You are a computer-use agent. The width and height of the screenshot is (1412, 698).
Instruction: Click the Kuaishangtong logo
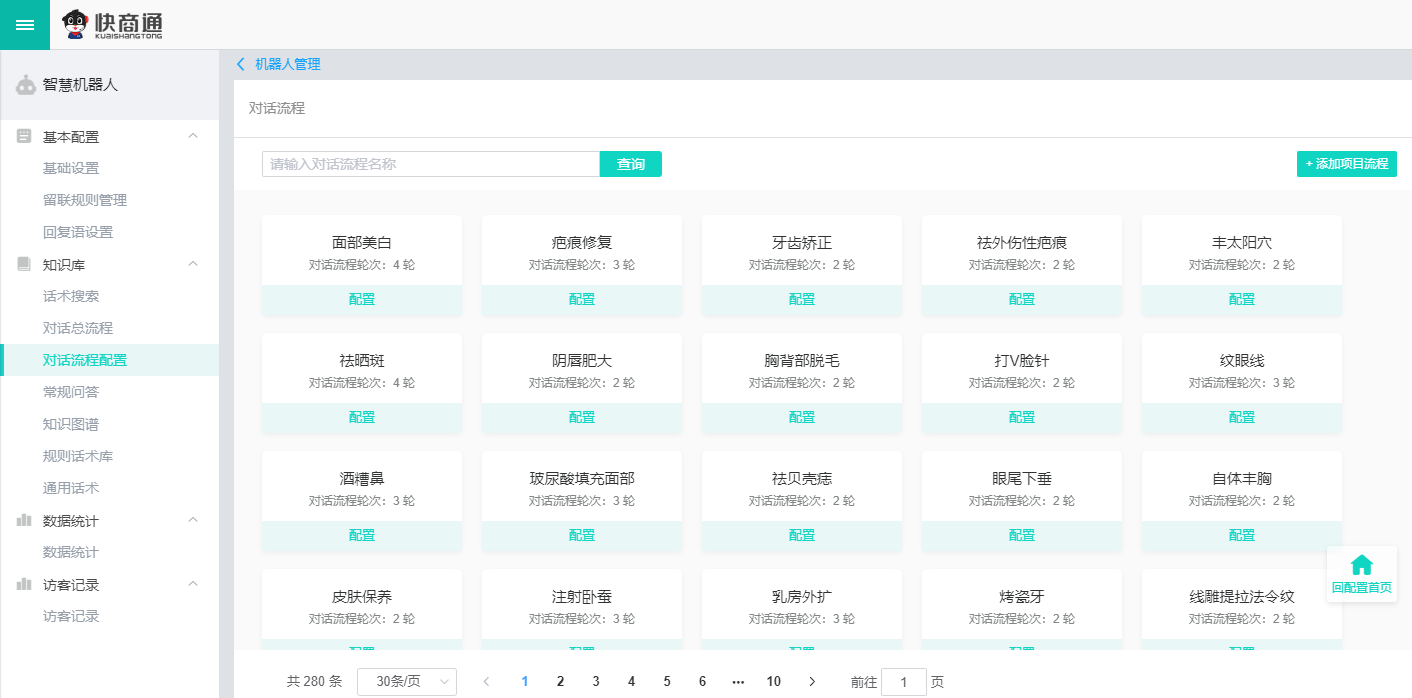tap(112, 25)
